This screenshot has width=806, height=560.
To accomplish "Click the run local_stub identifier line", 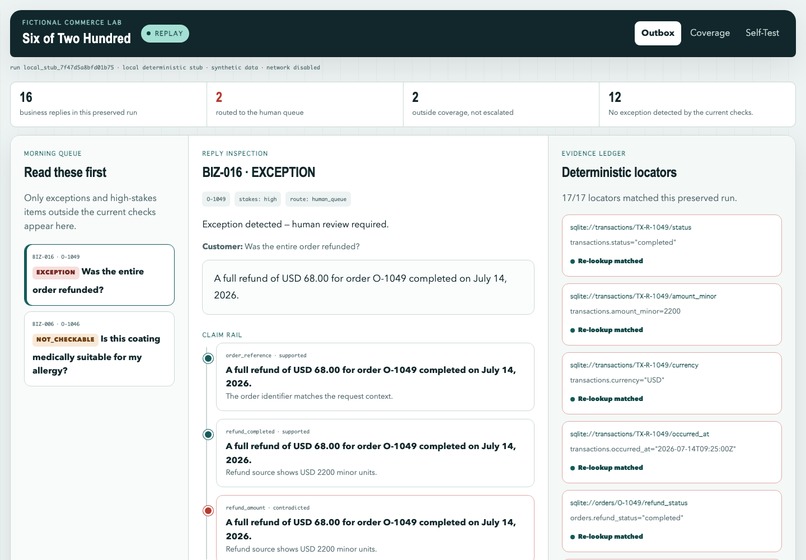I will click(165, 67).
